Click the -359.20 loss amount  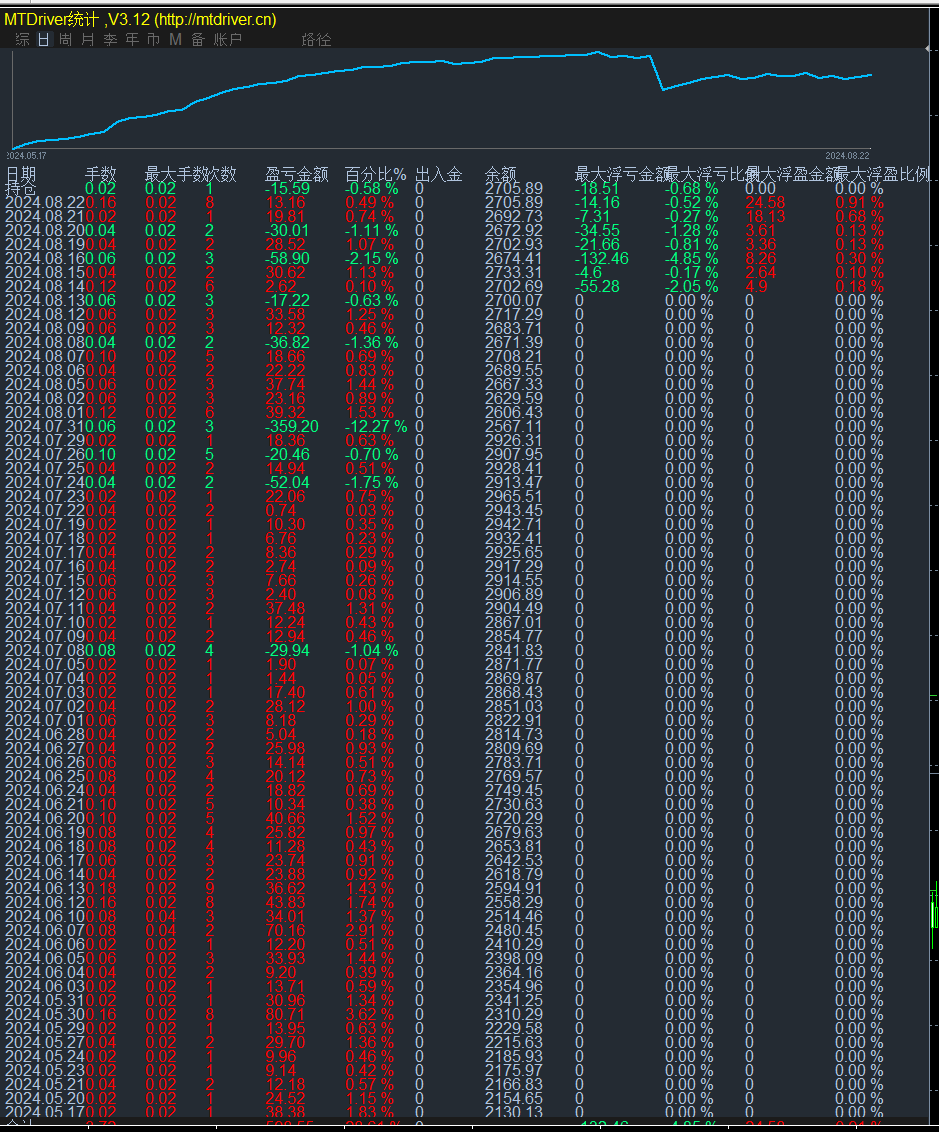(292, 427)
